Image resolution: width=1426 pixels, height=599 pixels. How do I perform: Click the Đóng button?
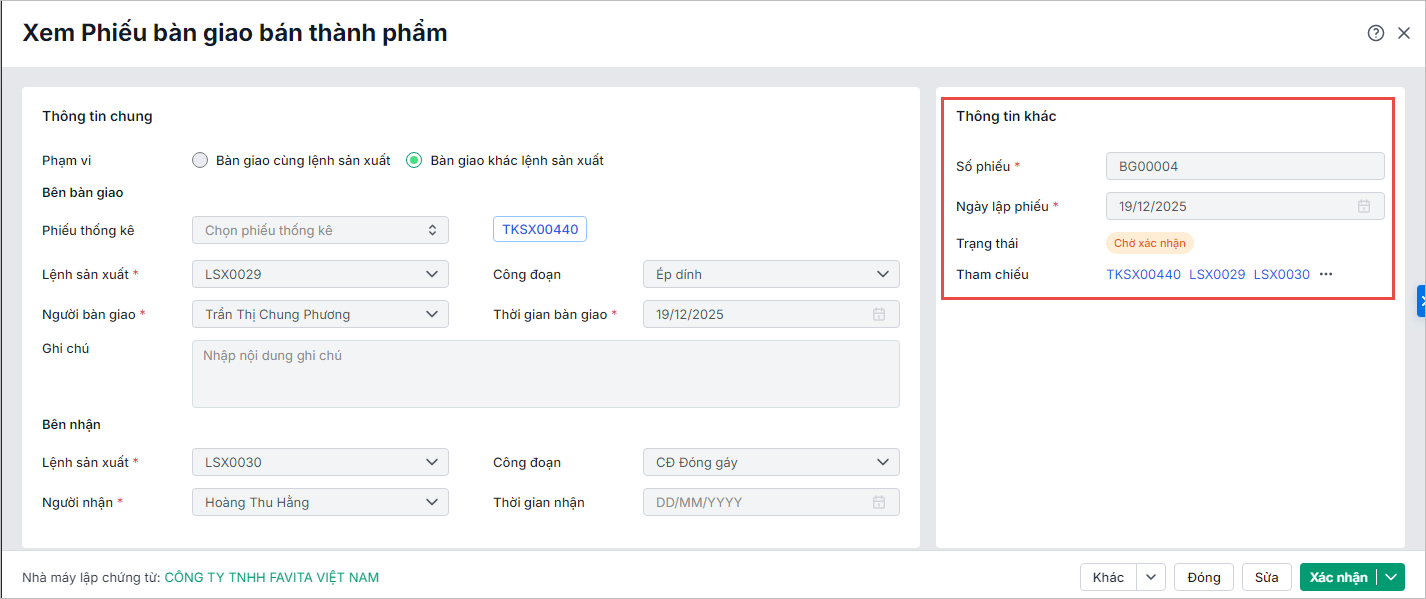(x=1204, y=577)
